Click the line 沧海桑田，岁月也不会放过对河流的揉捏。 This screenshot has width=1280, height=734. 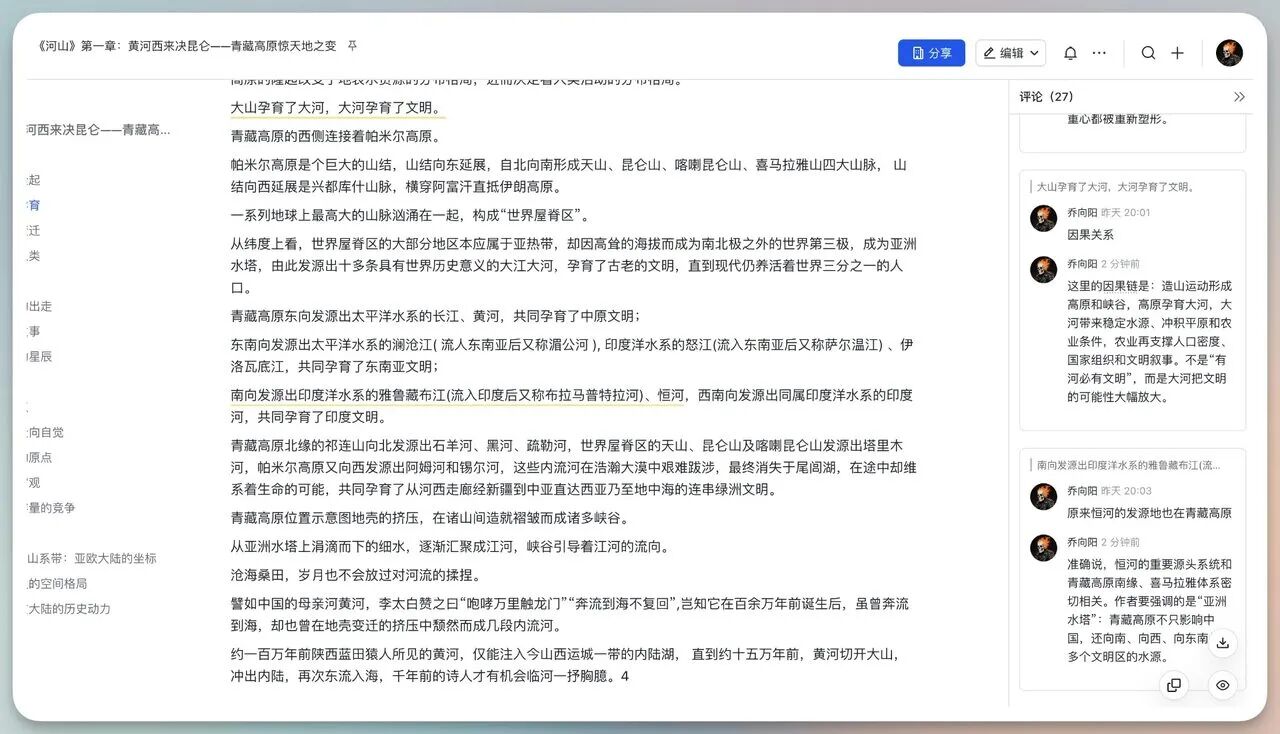click(x=357, y=575)
